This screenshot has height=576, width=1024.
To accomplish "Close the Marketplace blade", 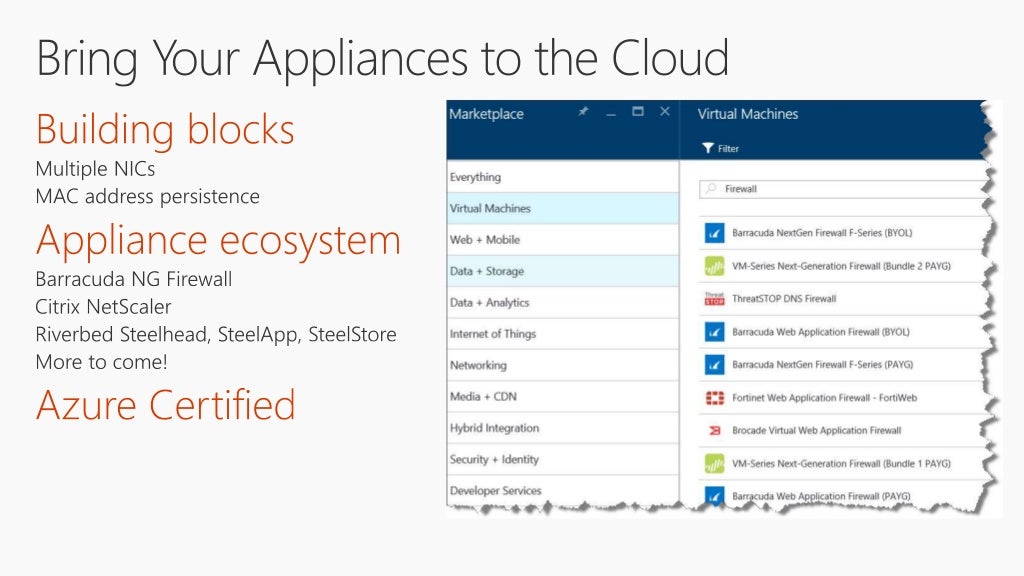I will 665,112.
